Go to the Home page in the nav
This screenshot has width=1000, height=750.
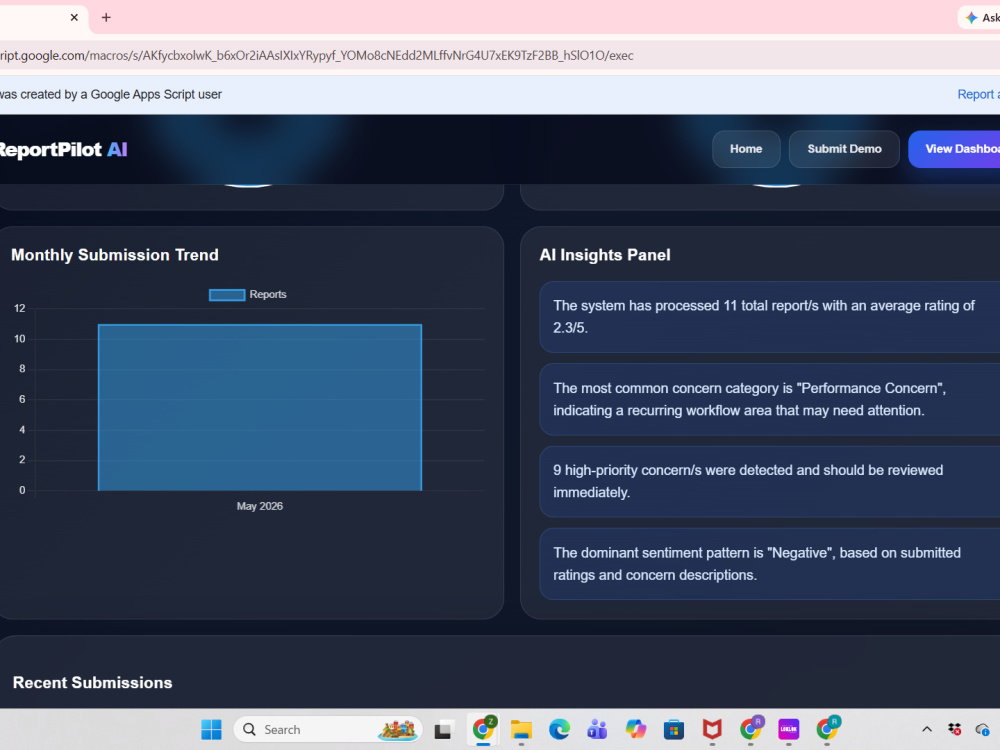(746, 149)
